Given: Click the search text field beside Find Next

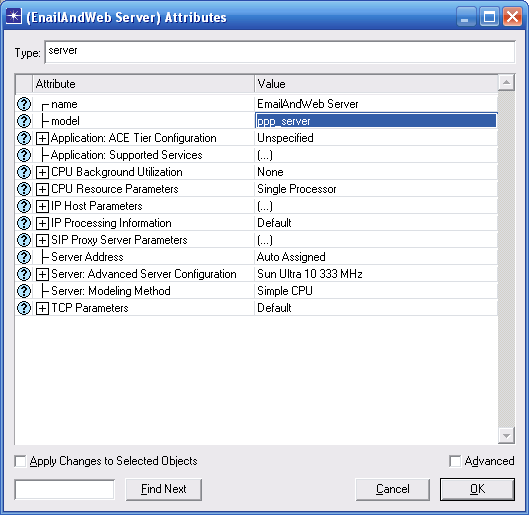Looking at the screenshot, I should [64, 489].
